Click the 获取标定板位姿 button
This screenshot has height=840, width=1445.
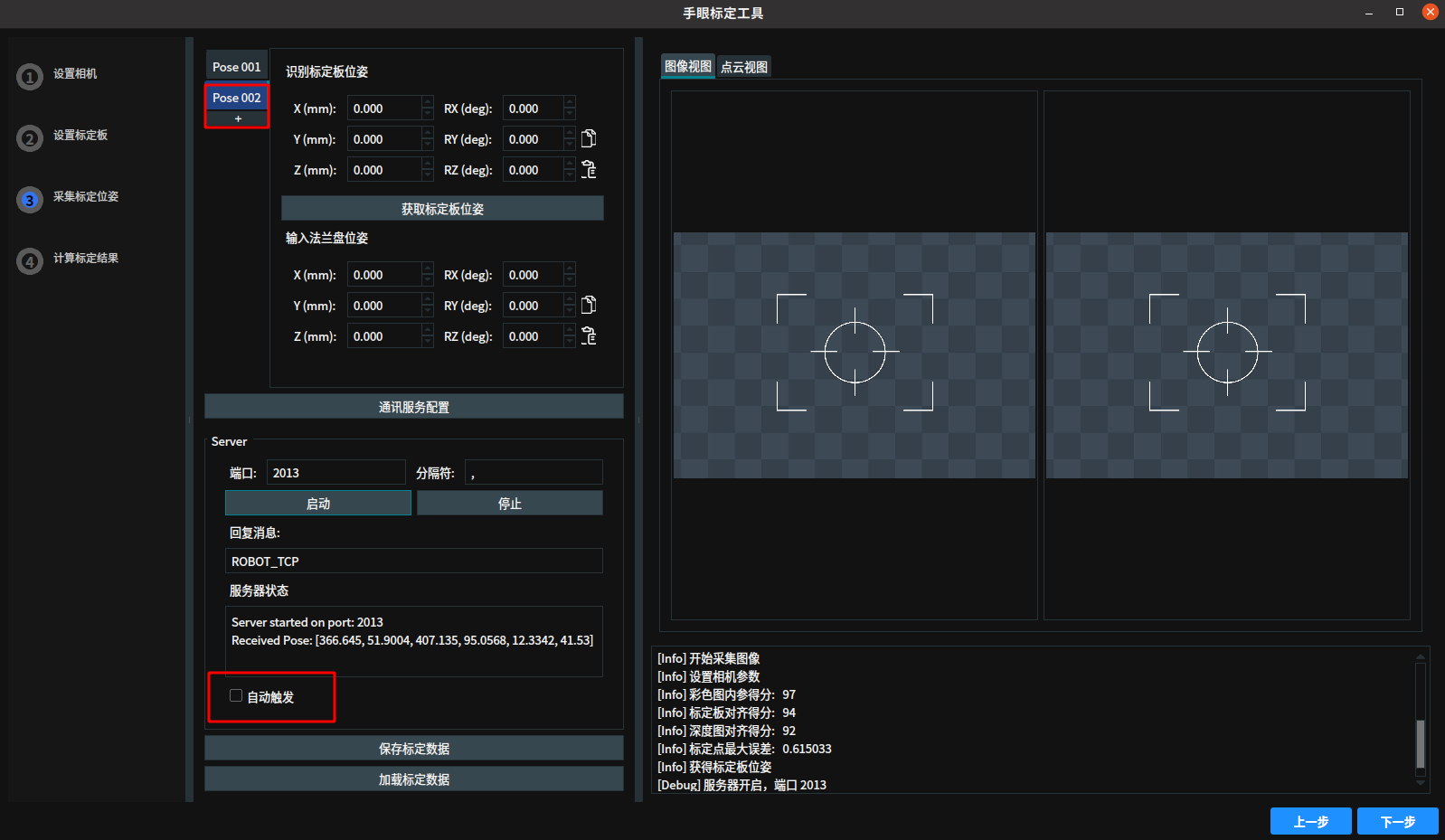442,208
